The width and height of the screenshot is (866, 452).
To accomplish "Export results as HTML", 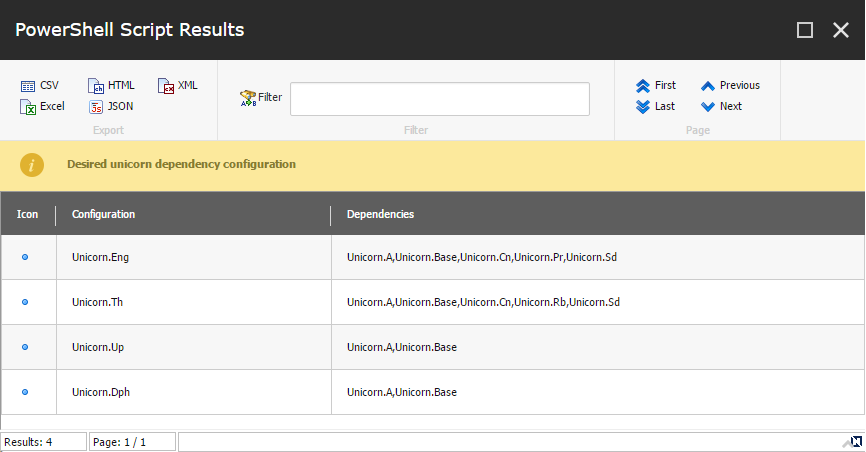I will click(111, 86).
